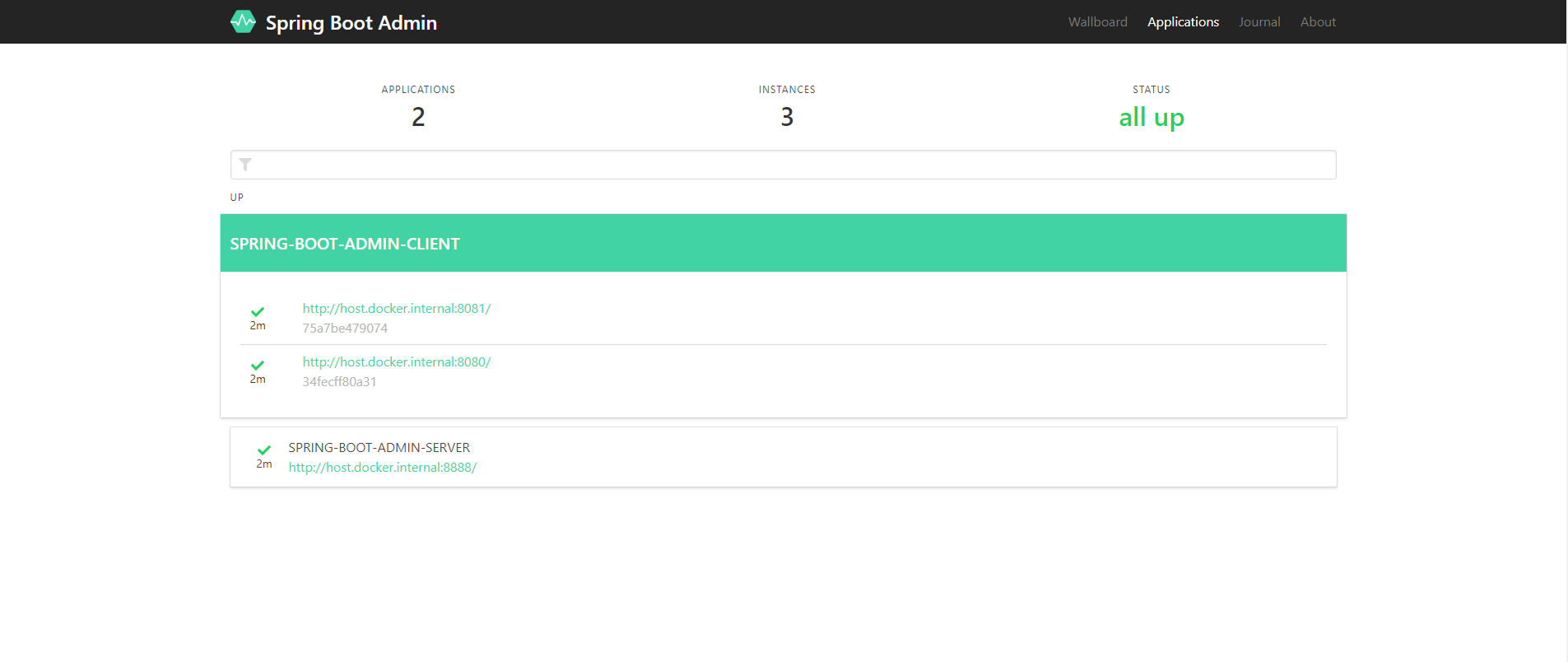Focus the applications filter input field

point(783,165)
